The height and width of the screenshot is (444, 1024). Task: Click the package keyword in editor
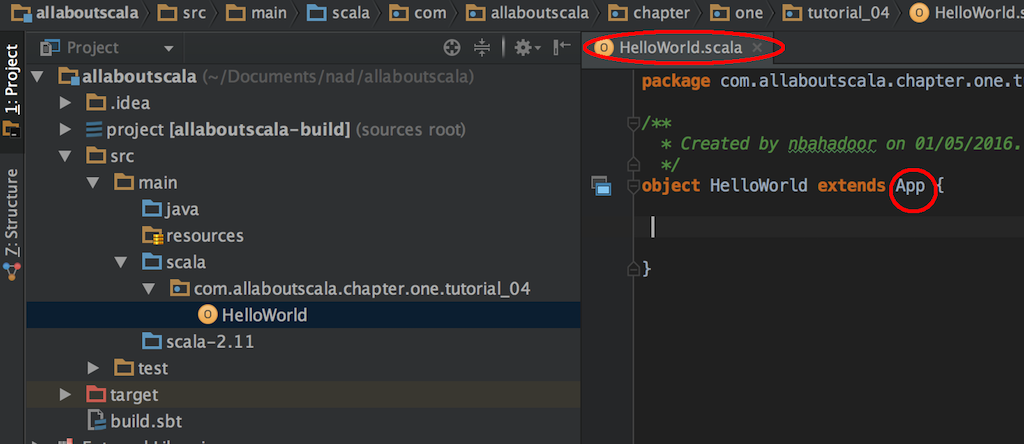tap(676, 82)
